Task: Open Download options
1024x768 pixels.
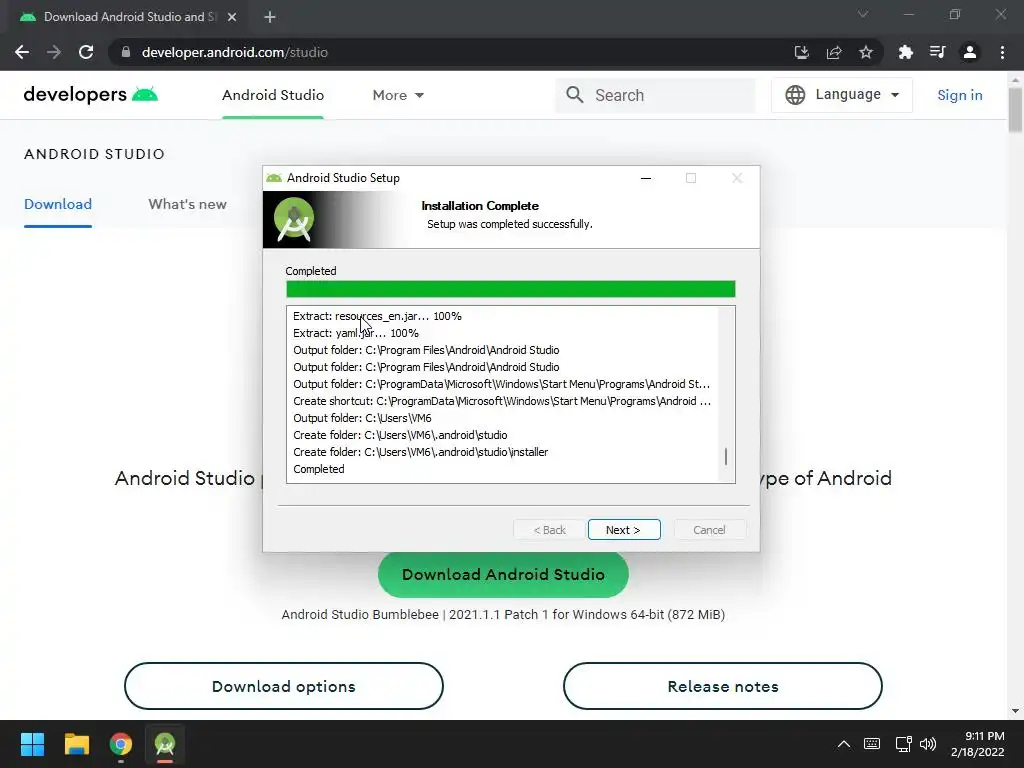Action: (283, 686)
